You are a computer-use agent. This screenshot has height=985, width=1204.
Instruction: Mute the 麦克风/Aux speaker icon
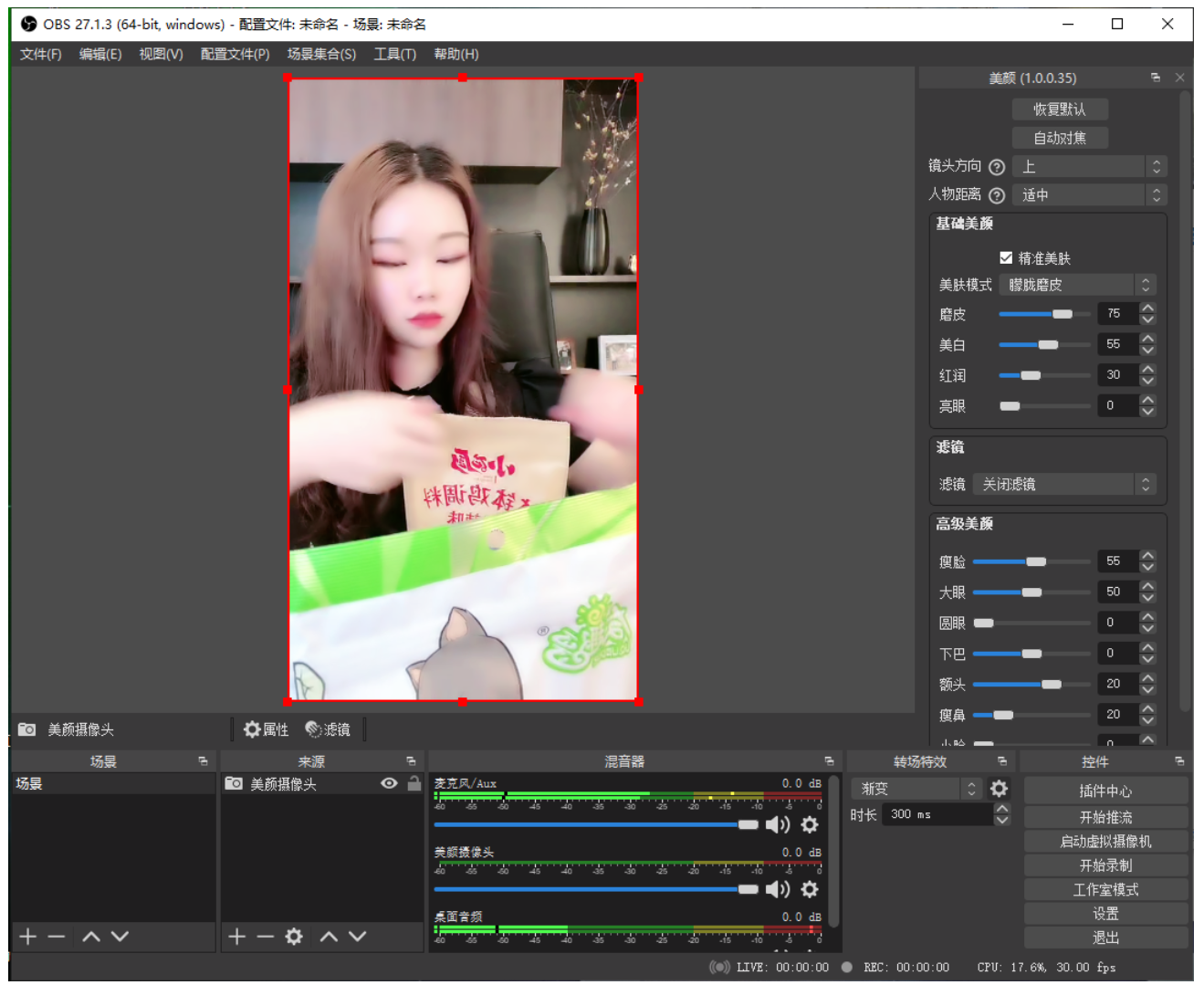coord(778,825)
